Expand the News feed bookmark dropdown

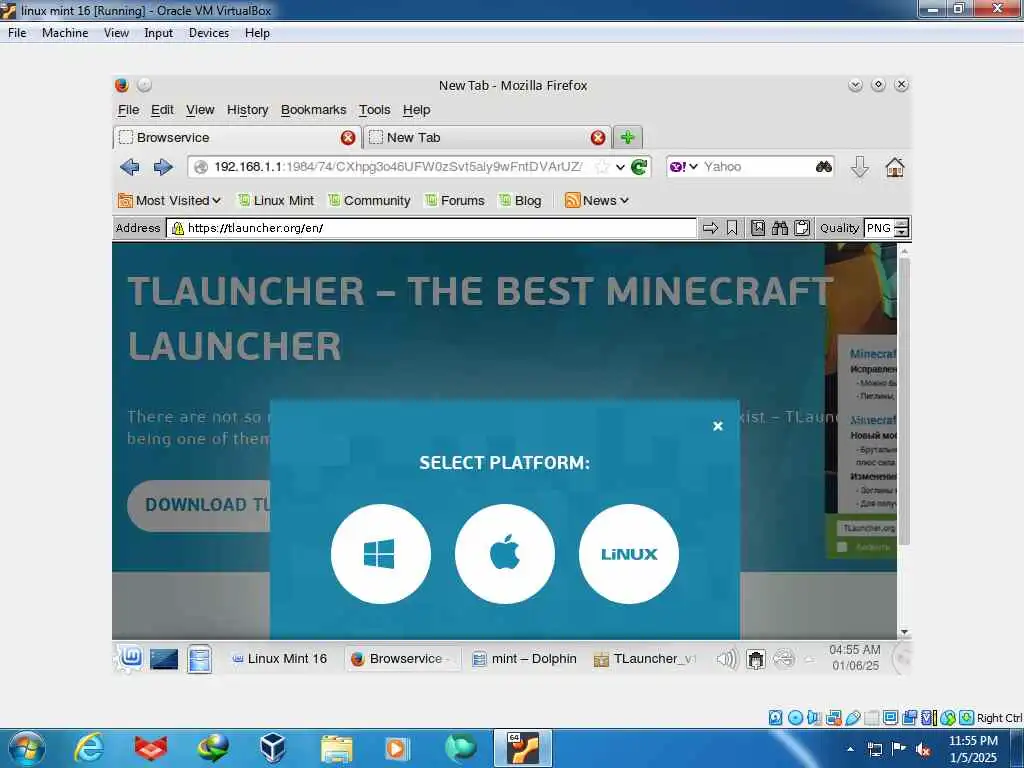[596, 200]
